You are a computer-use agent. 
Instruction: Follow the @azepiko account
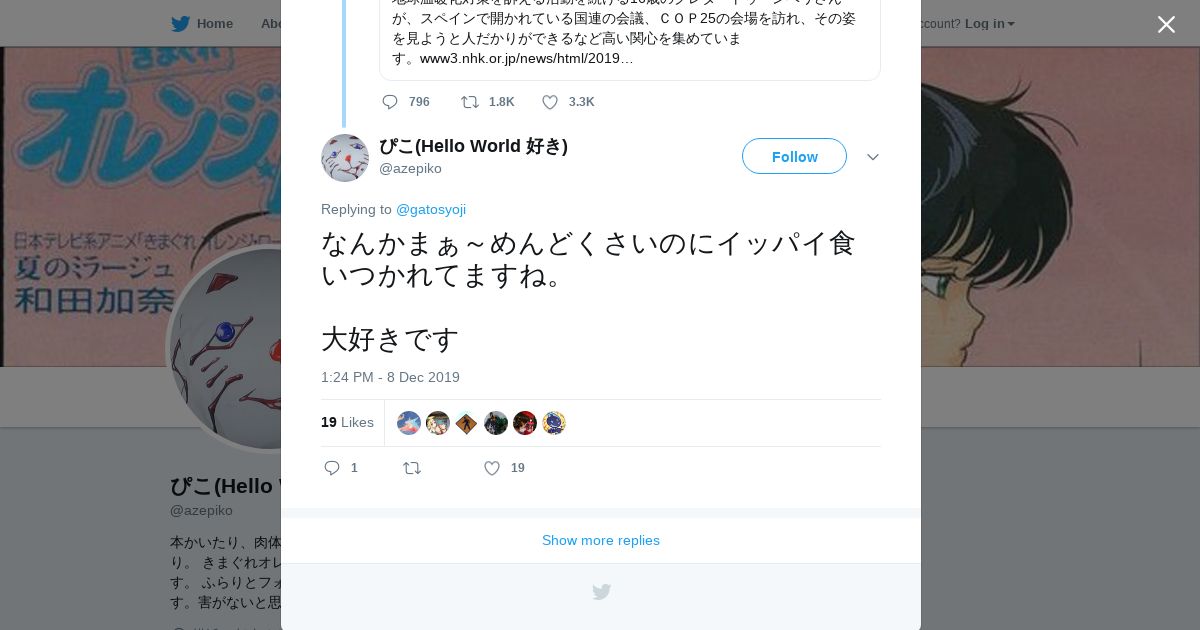794,156
